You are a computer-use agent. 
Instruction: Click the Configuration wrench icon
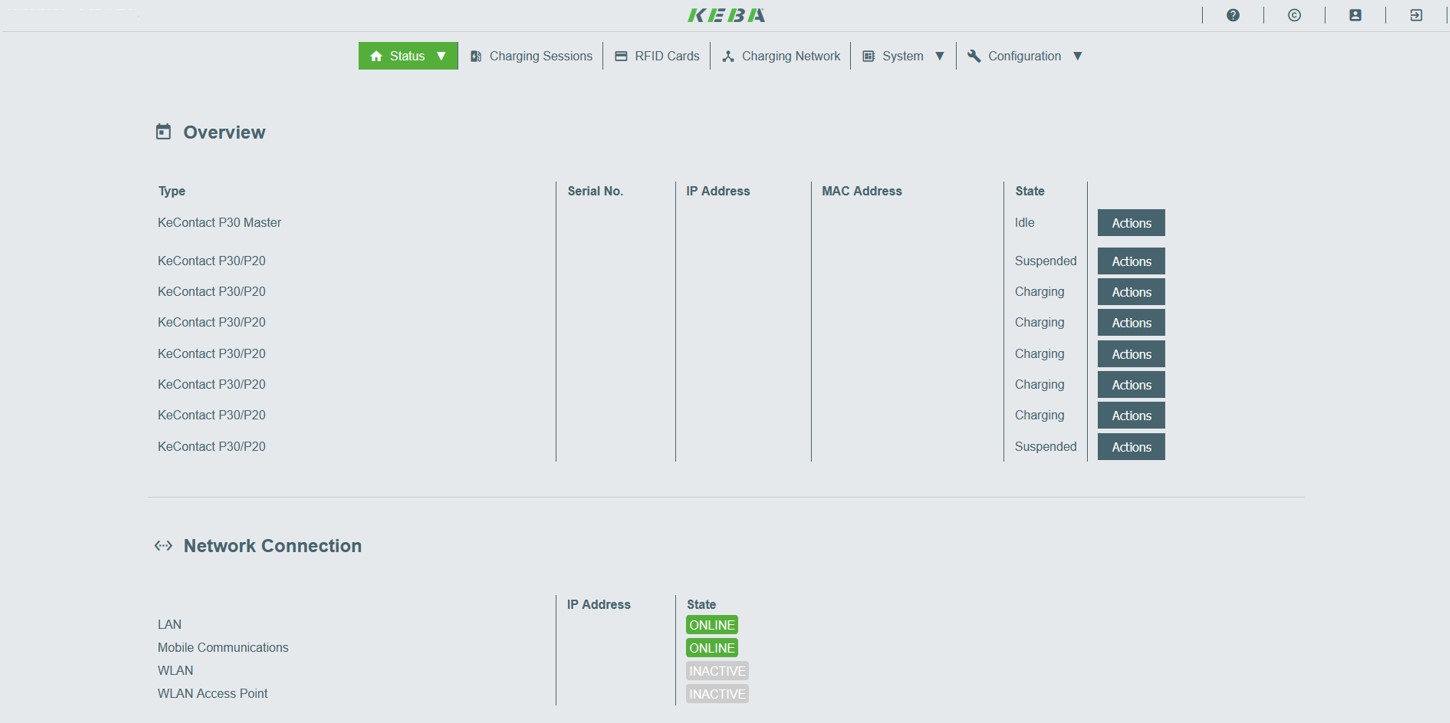click(974, 56)
